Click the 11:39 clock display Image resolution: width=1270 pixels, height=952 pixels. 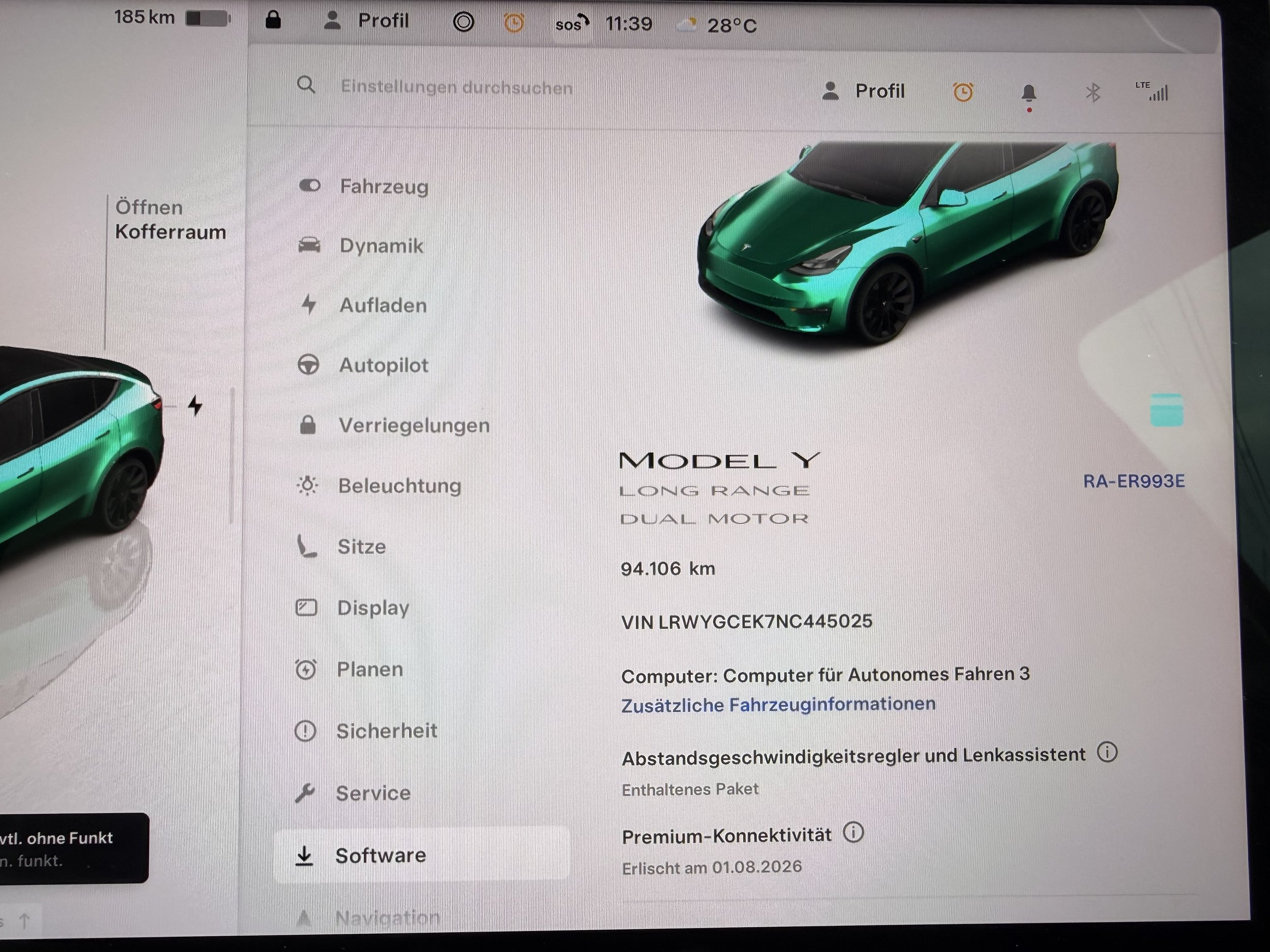[629, 24]
